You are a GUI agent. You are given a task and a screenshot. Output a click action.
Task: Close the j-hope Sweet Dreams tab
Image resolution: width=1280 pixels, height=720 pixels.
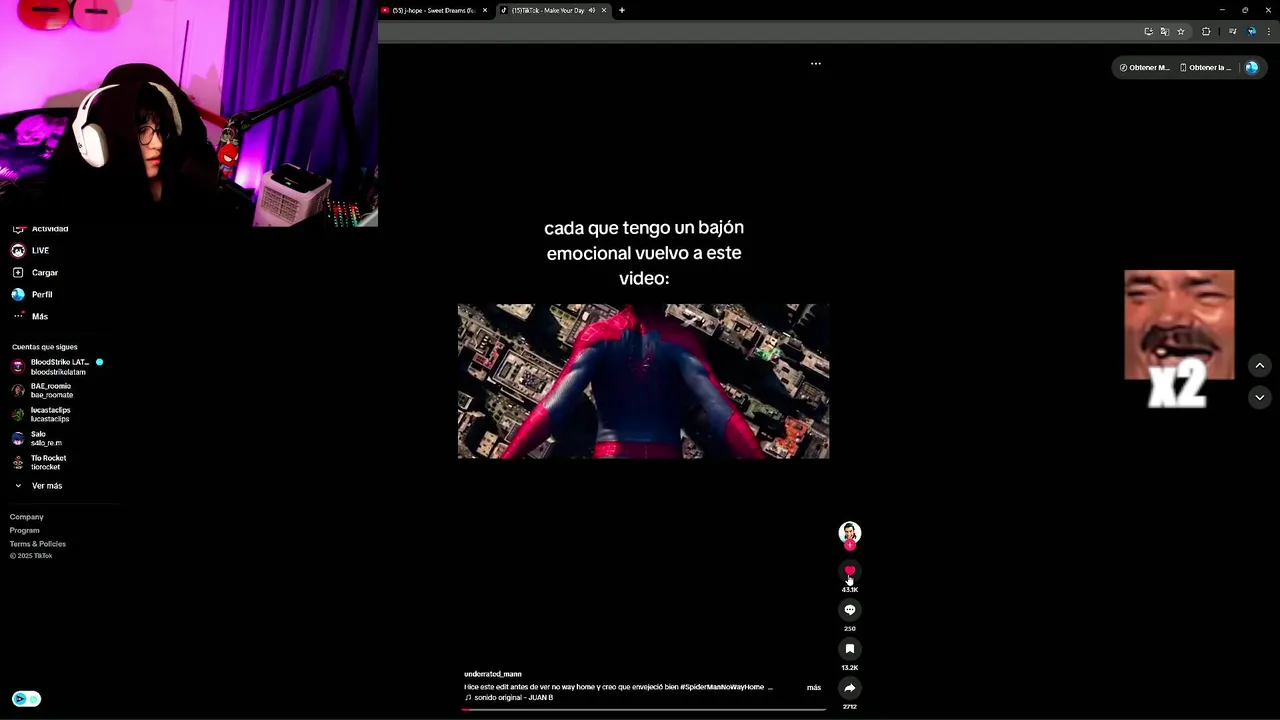[485, 10]
